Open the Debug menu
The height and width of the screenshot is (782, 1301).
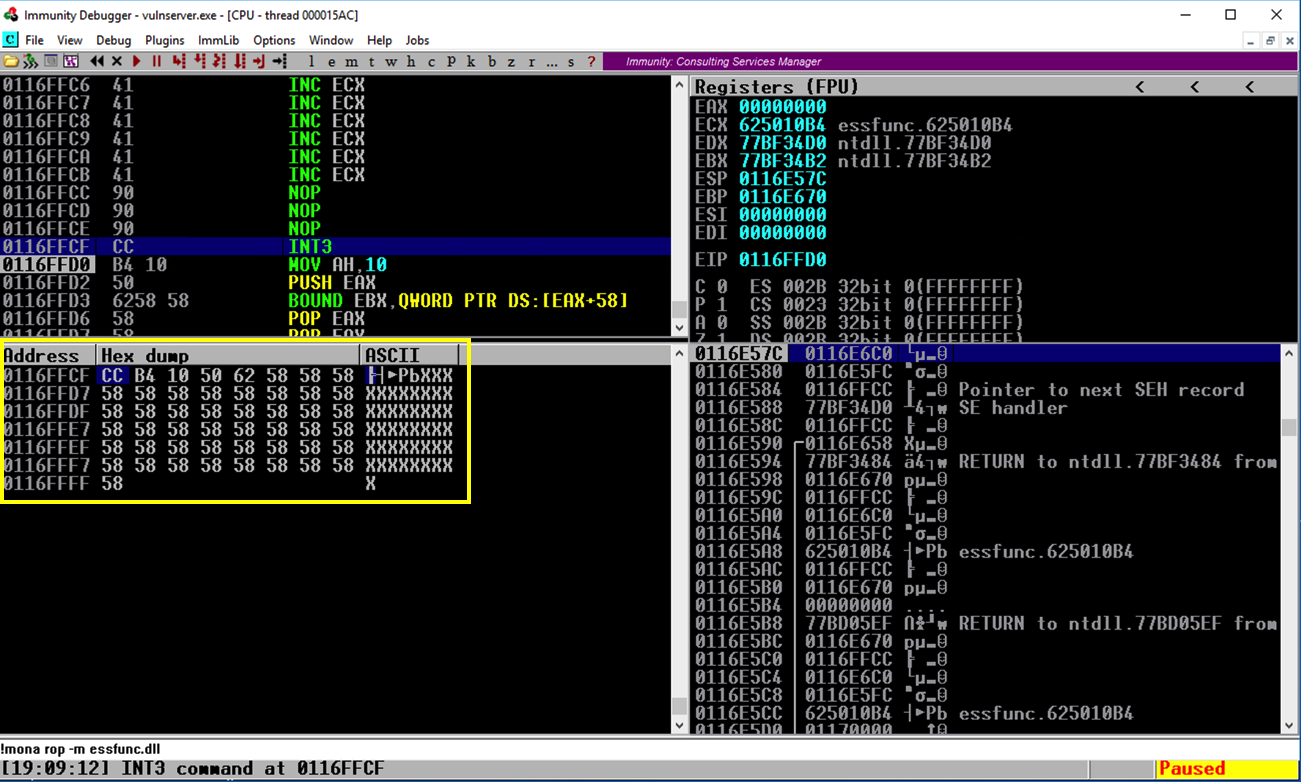(114, 40)
